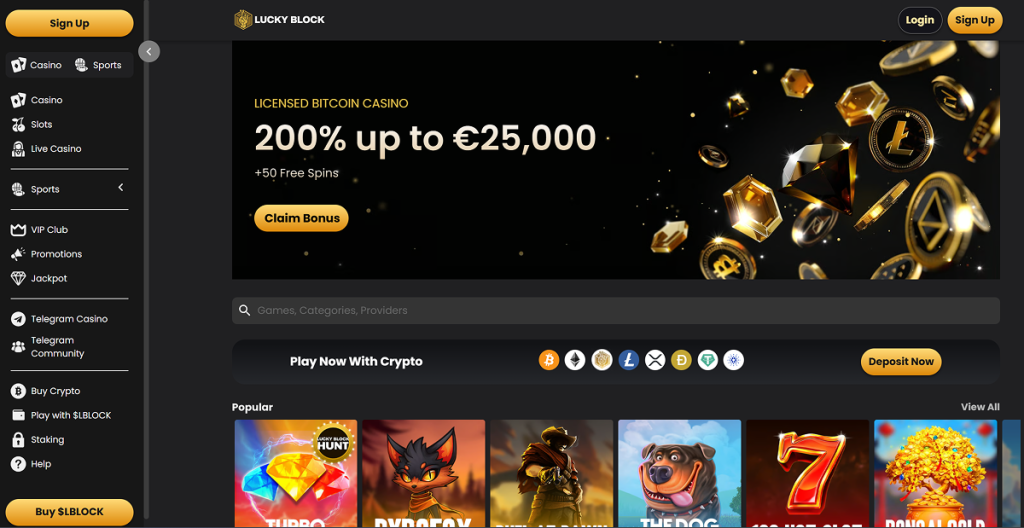Select the Tether coin icon
This screenshot has height=528, width=1024.
(x=707, y=360)
